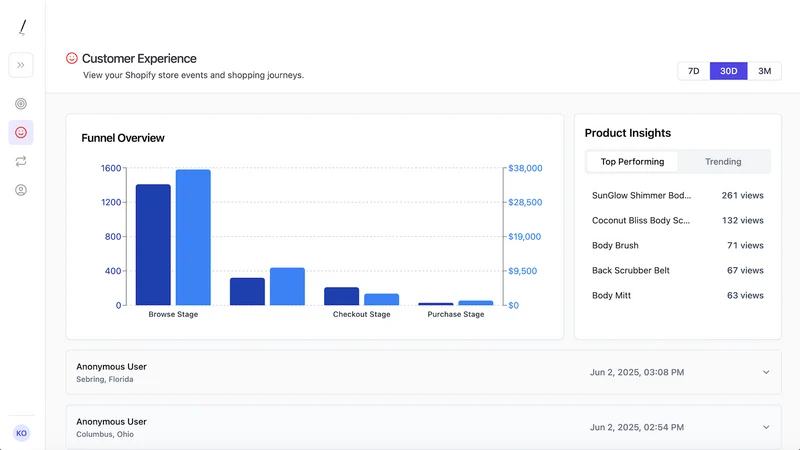The height and width of the screenshot is (450, 800).
Task: Click the Jun 2, 2025, 02:54 PM timestamp
Action: (x=637, y=428)
